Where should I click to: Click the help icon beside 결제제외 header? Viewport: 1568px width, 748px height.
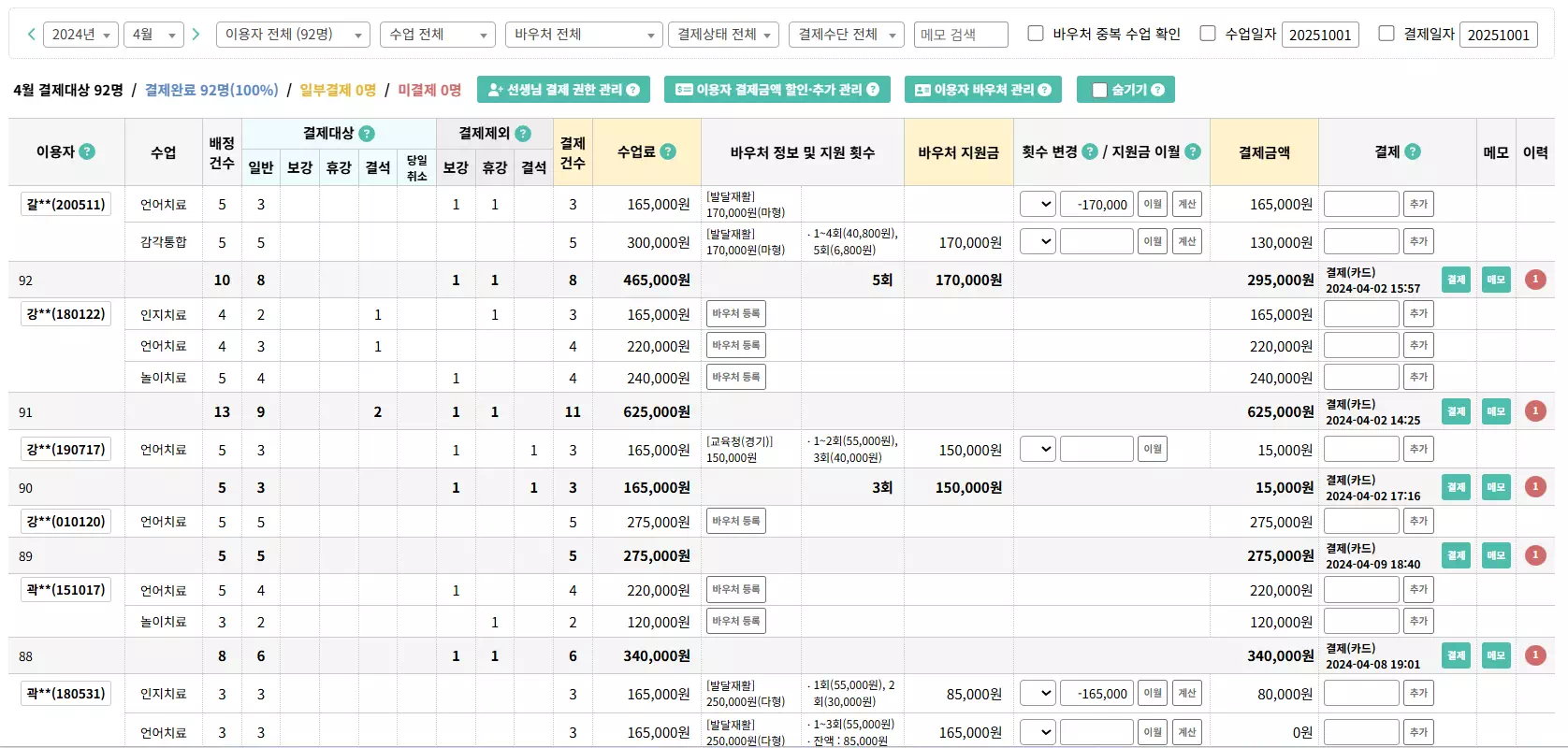[523, 134]
